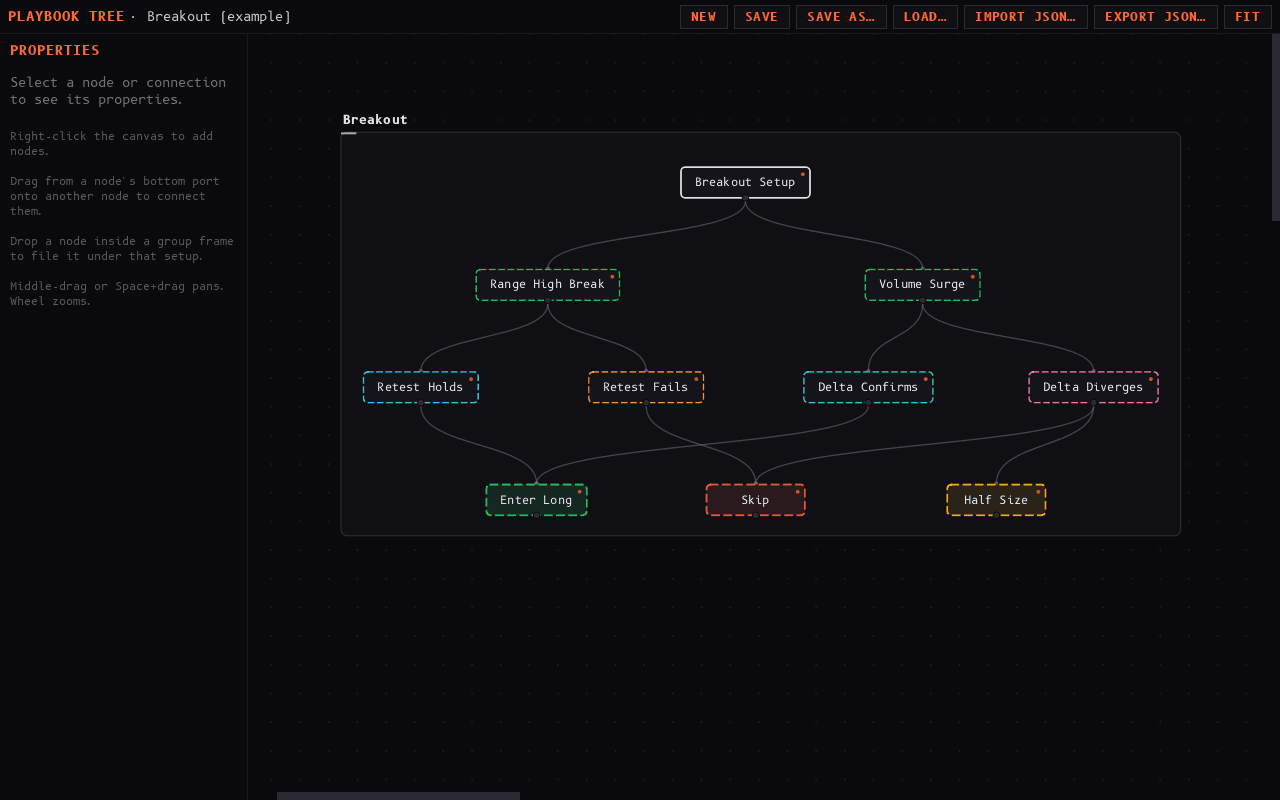The image size is (1280, 800).
Task: Click the vertical scrollbar thumb
Action: 1276,127
